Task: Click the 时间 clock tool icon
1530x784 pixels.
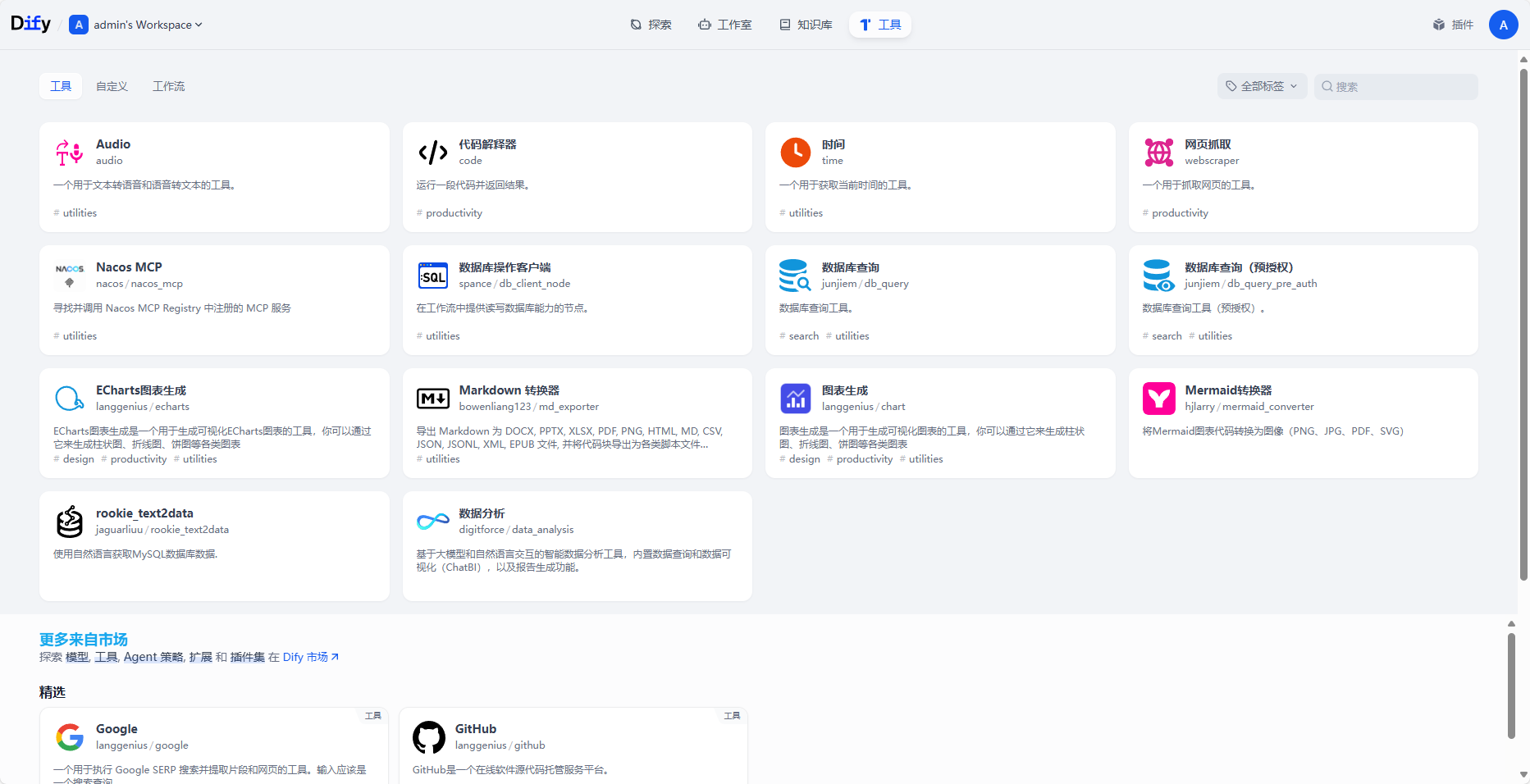Action: (795, 152)
